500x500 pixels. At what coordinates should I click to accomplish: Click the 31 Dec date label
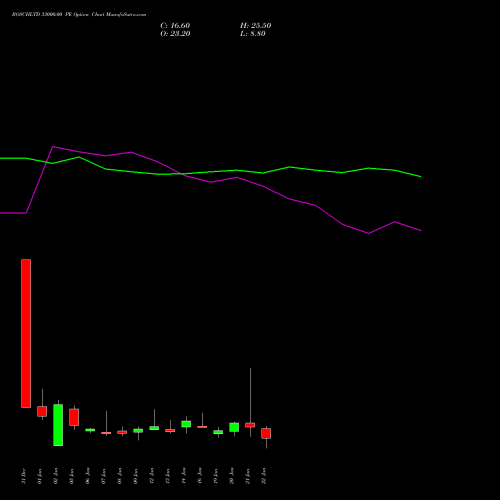click(x=24, y=476)
